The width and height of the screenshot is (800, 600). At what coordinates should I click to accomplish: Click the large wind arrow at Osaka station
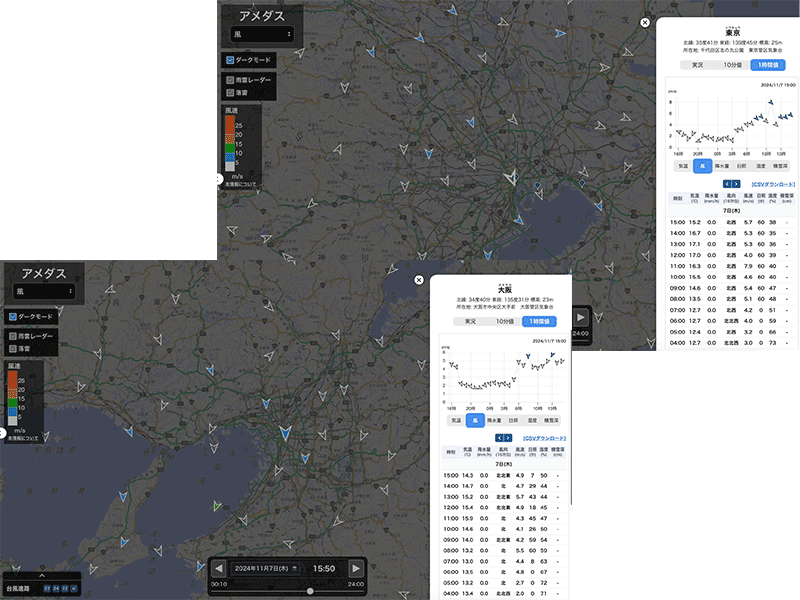(285, 434)
